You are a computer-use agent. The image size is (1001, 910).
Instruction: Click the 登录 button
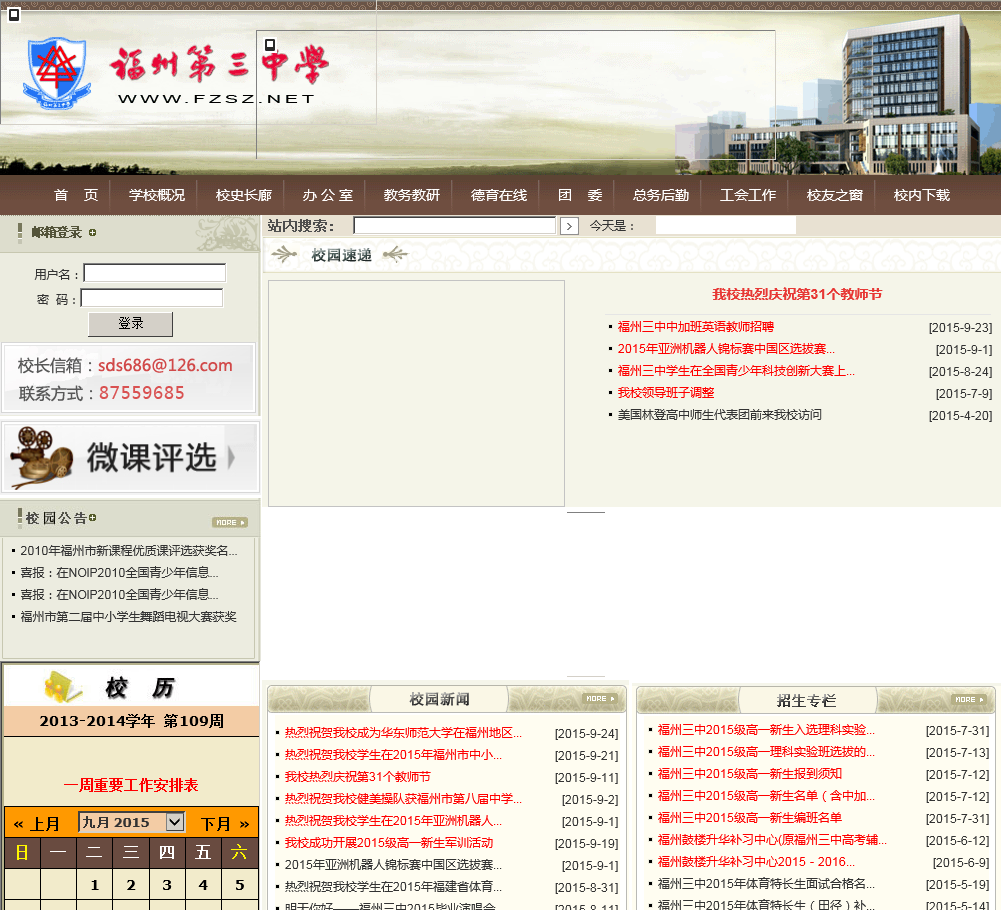[130, 324]
